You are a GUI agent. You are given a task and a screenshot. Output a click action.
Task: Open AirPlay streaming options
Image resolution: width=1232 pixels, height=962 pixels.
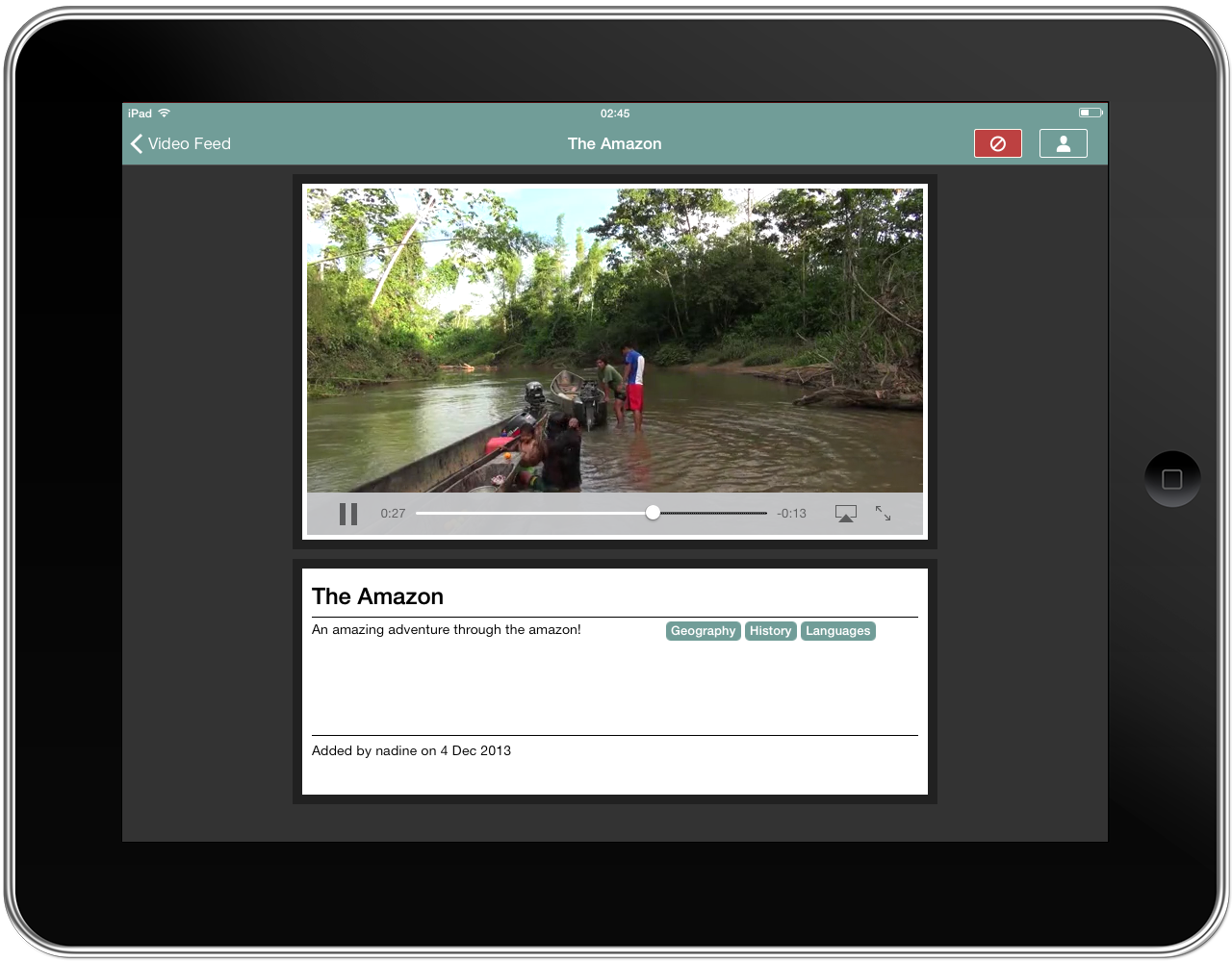845,514
